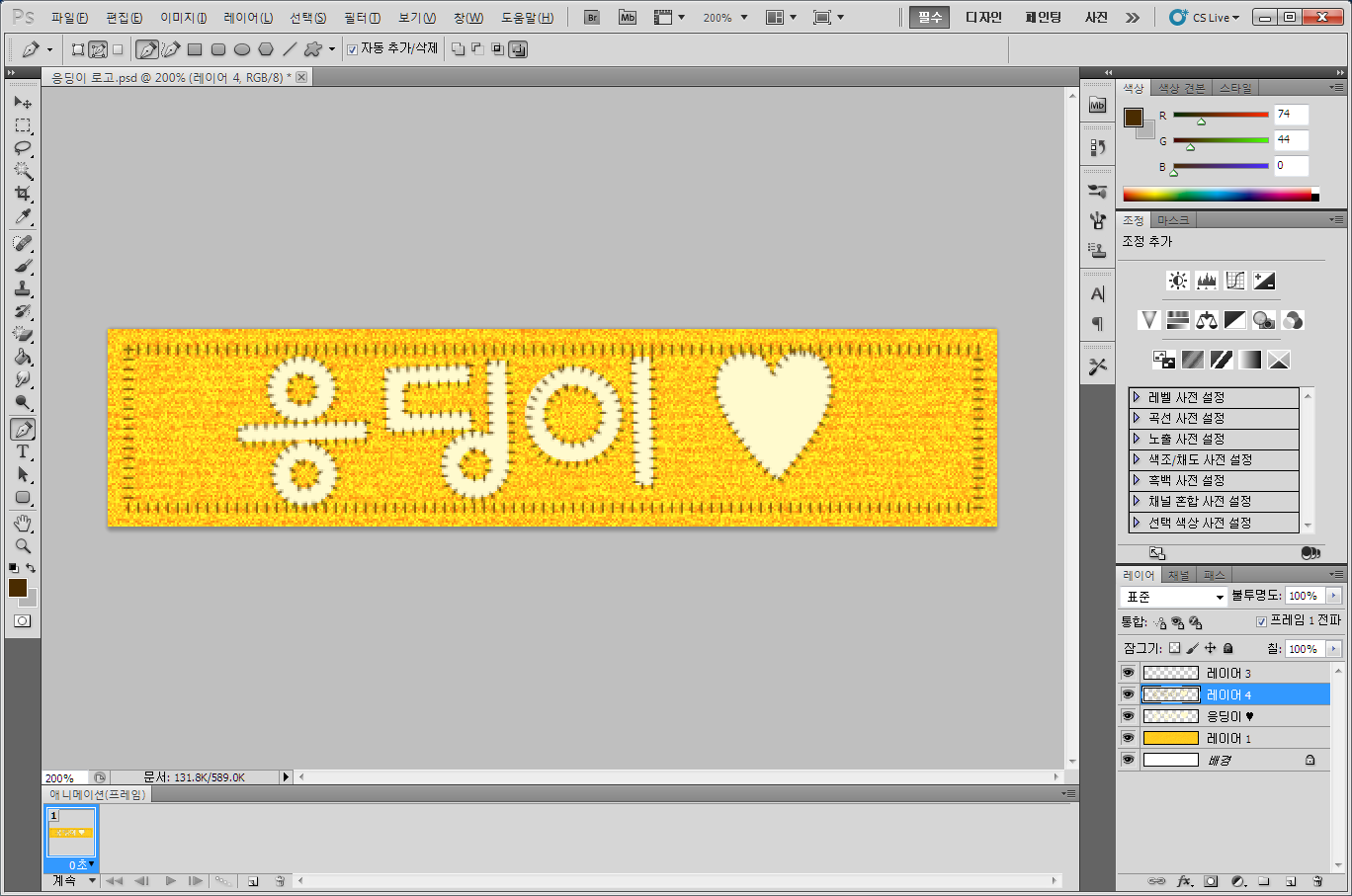Choose Ellipse shape in options bar
This screenshot has width=1352, height=896.
[242, 49]
